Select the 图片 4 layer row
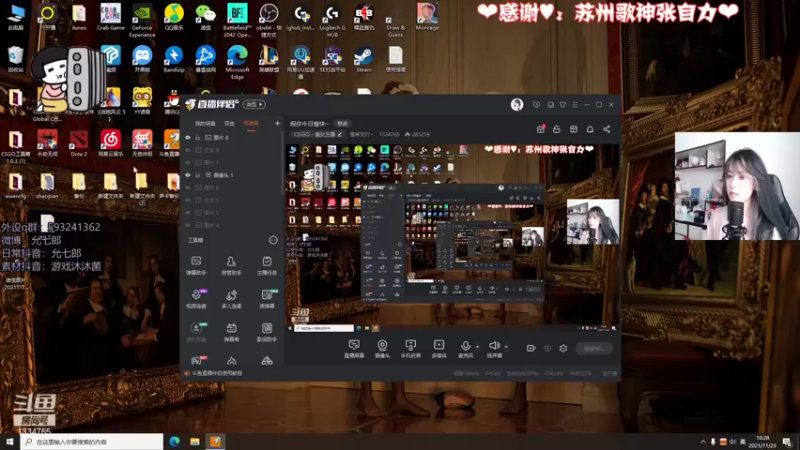 [232, 225]
